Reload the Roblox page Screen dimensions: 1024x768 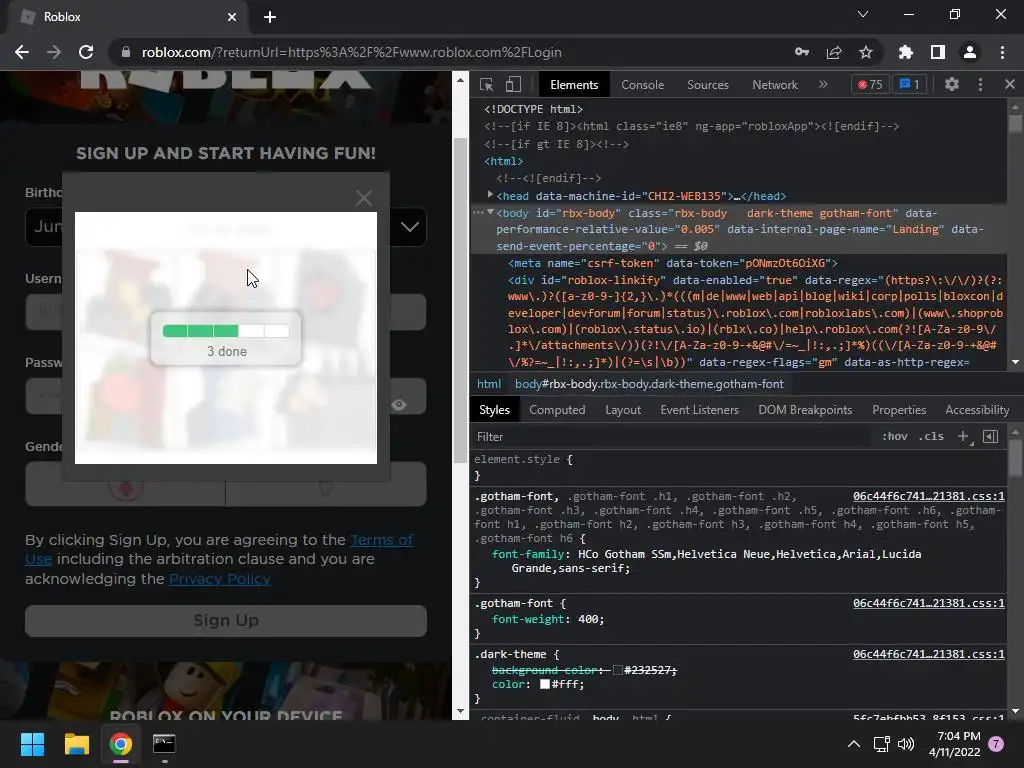(86, 52)
